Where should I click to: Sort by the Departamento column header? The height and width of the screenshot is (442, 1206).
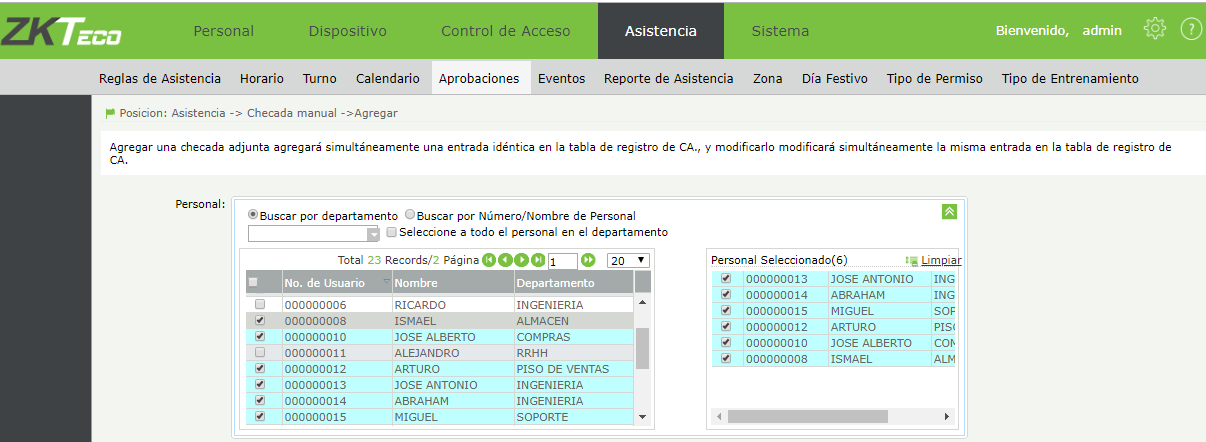point(574,283)
